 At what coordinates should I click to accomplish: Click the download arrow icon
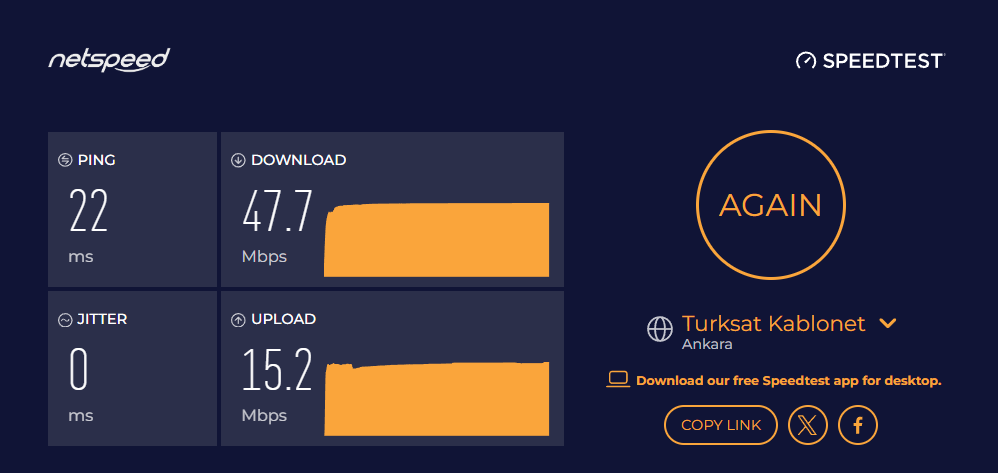tap(238, 160)
